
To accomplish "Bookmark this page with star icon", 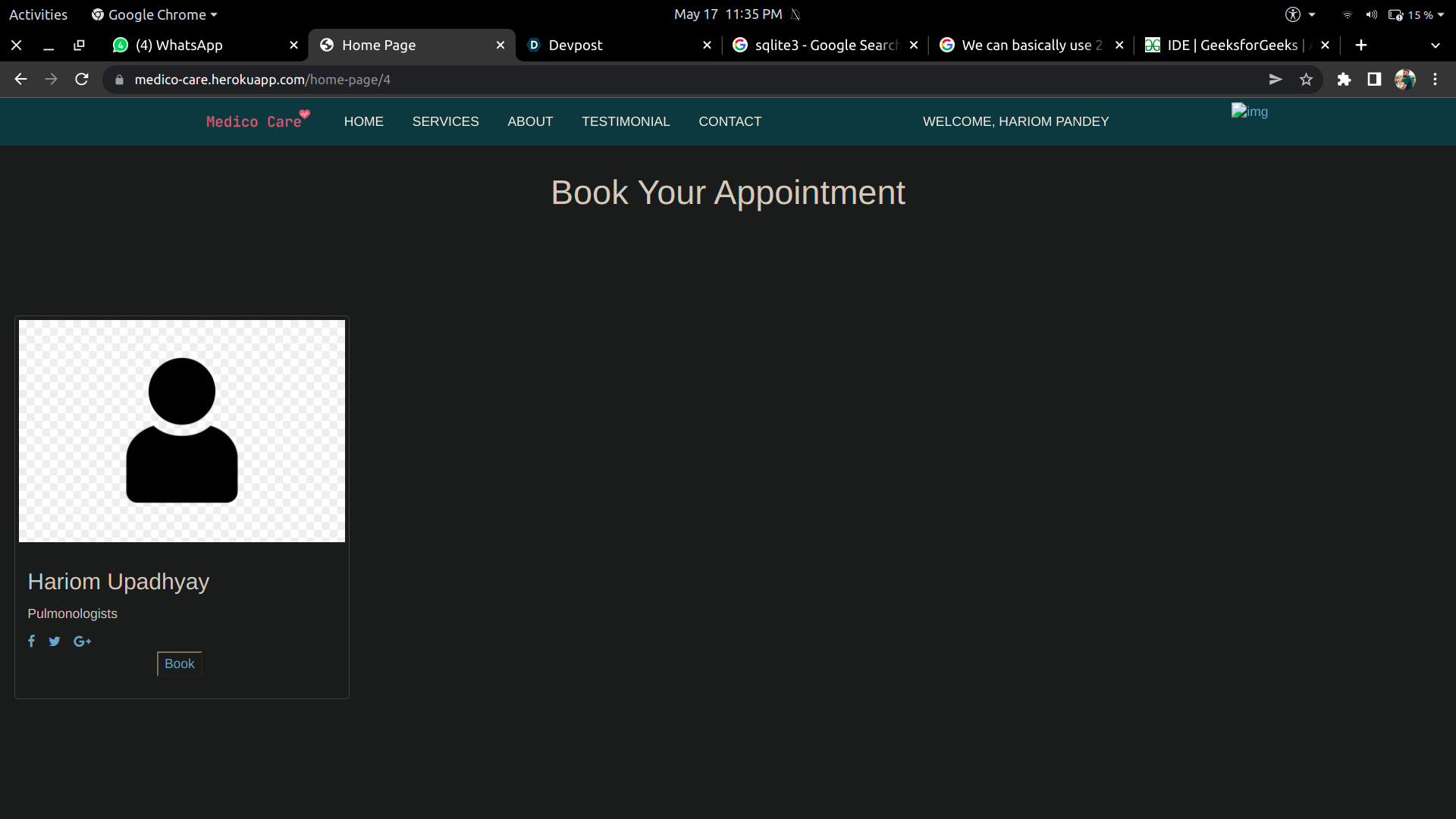I will click(1306, 80).
